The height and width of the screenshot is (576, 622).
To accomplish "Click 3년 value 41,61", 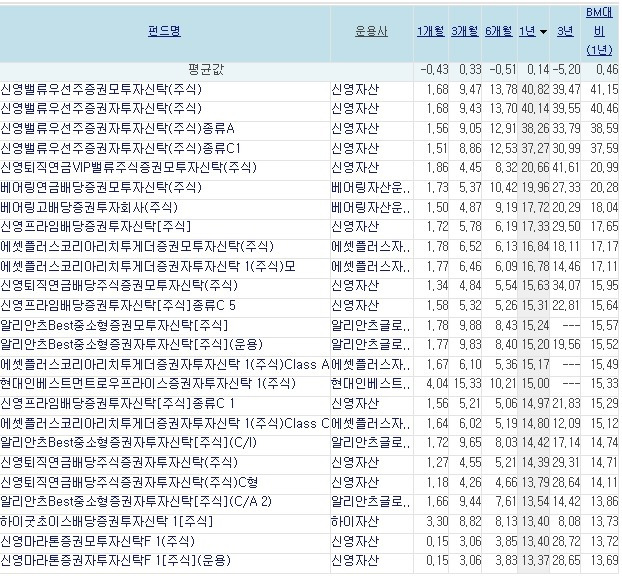I will (566, 168).
